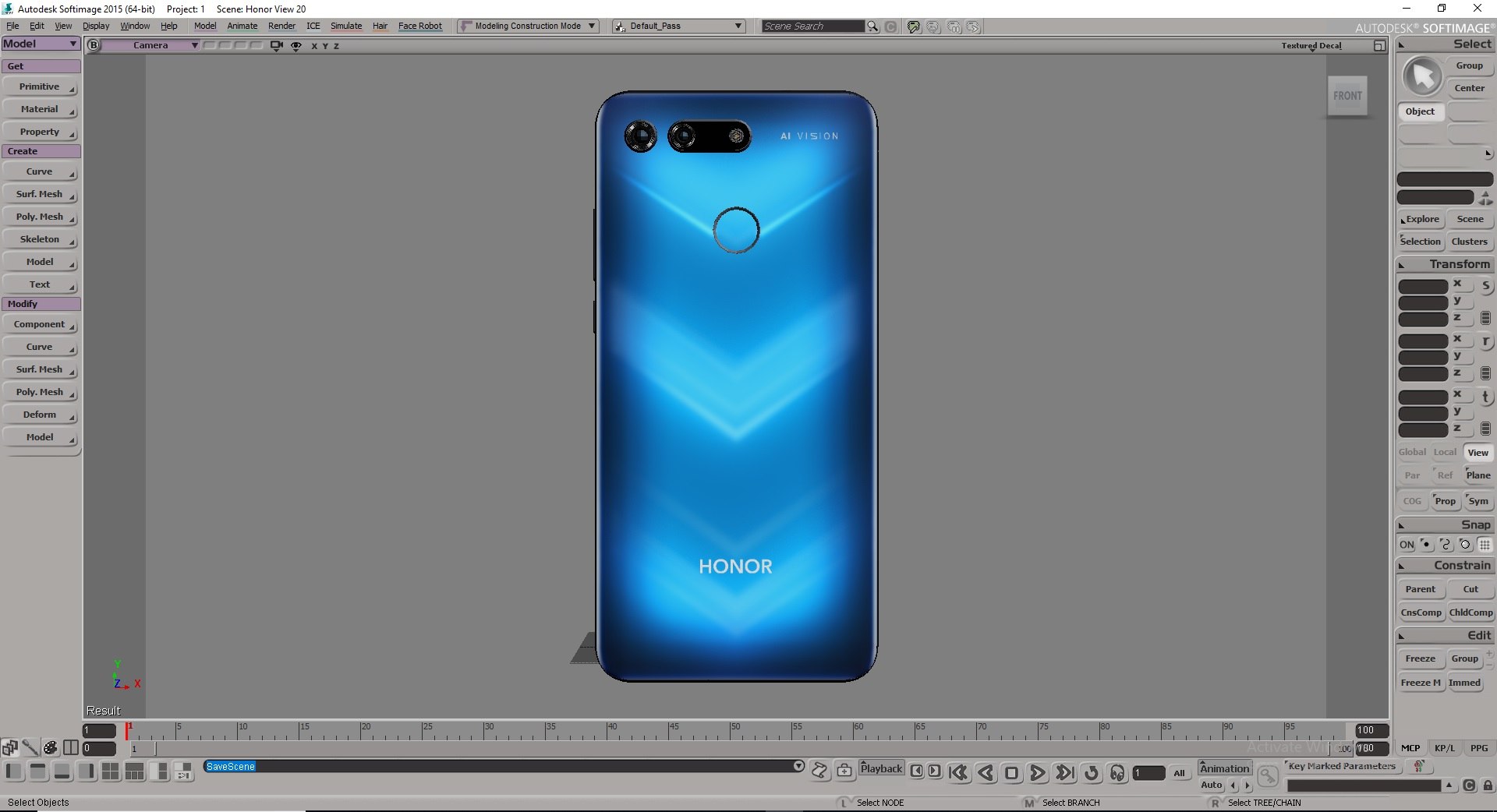Click the character key set icon
This screenshot has width=1497, height=812.
pyautogui.click(x=1419, y=767)
